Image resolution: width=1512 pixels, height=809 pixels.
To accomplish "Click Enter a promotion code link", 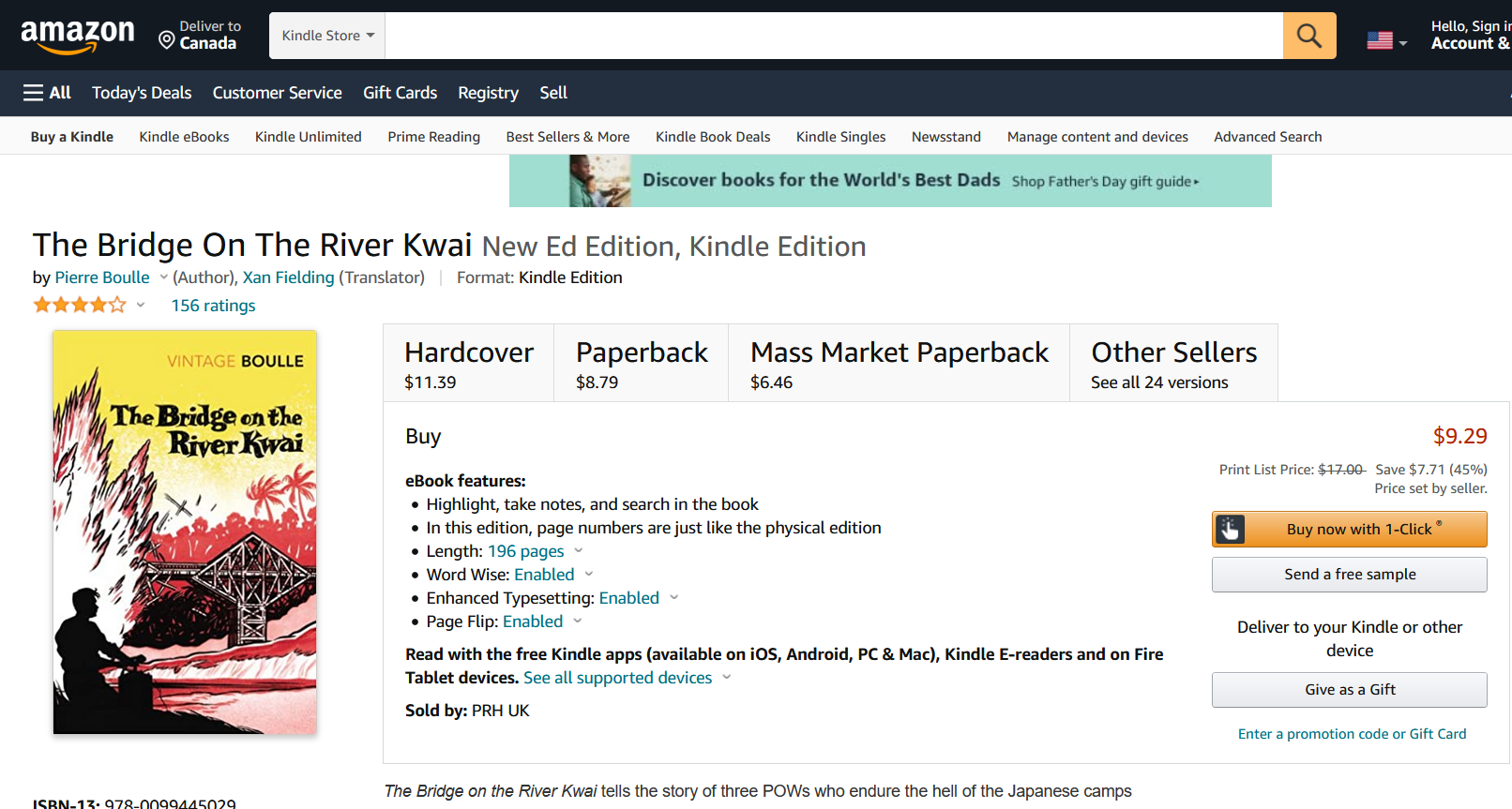I will click(x=1352, y=734).
